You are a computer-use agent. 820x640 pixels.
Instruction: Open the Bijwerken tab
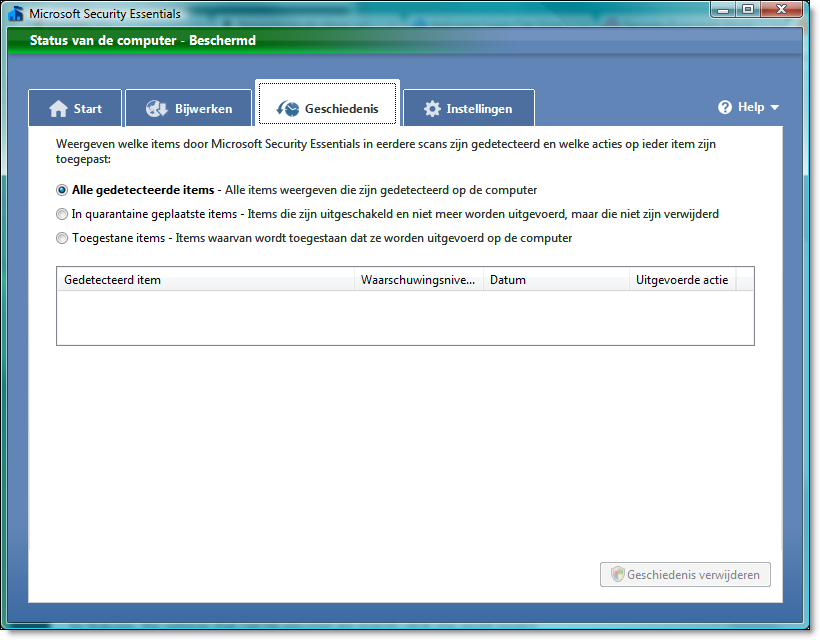pos(188,108)
